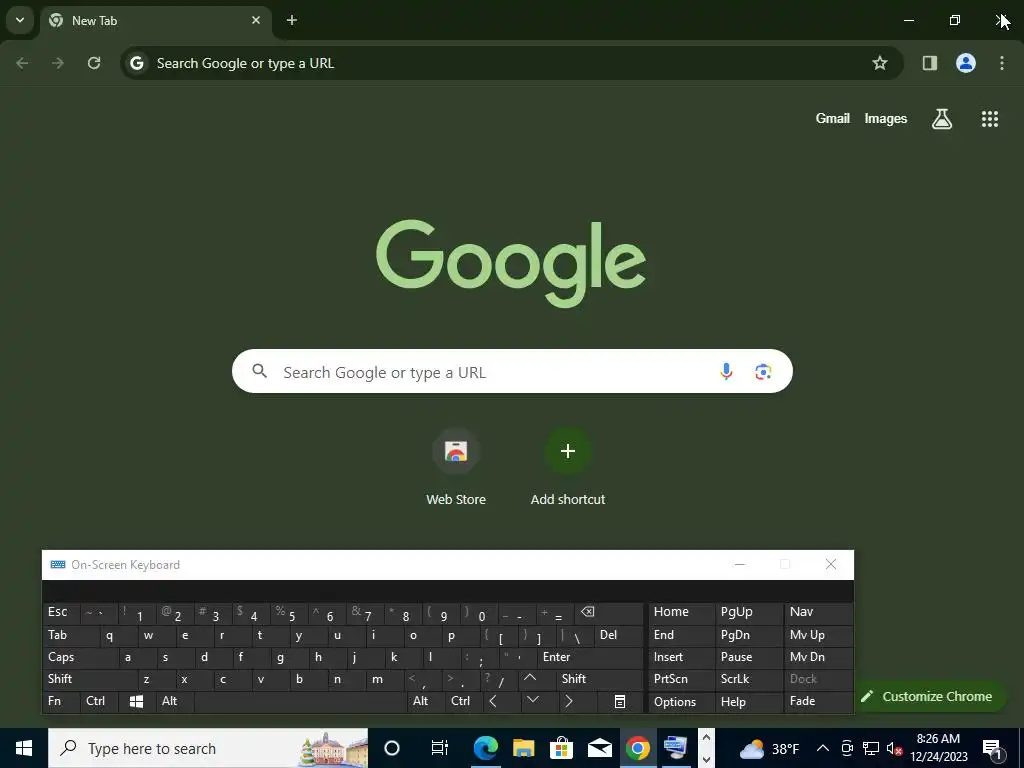Image resolution: width=1024 pixels, height=768 pixels.
Task: Toggle the ScrLk key on the On-Screen Keyboard
Action: coord(748,679)
